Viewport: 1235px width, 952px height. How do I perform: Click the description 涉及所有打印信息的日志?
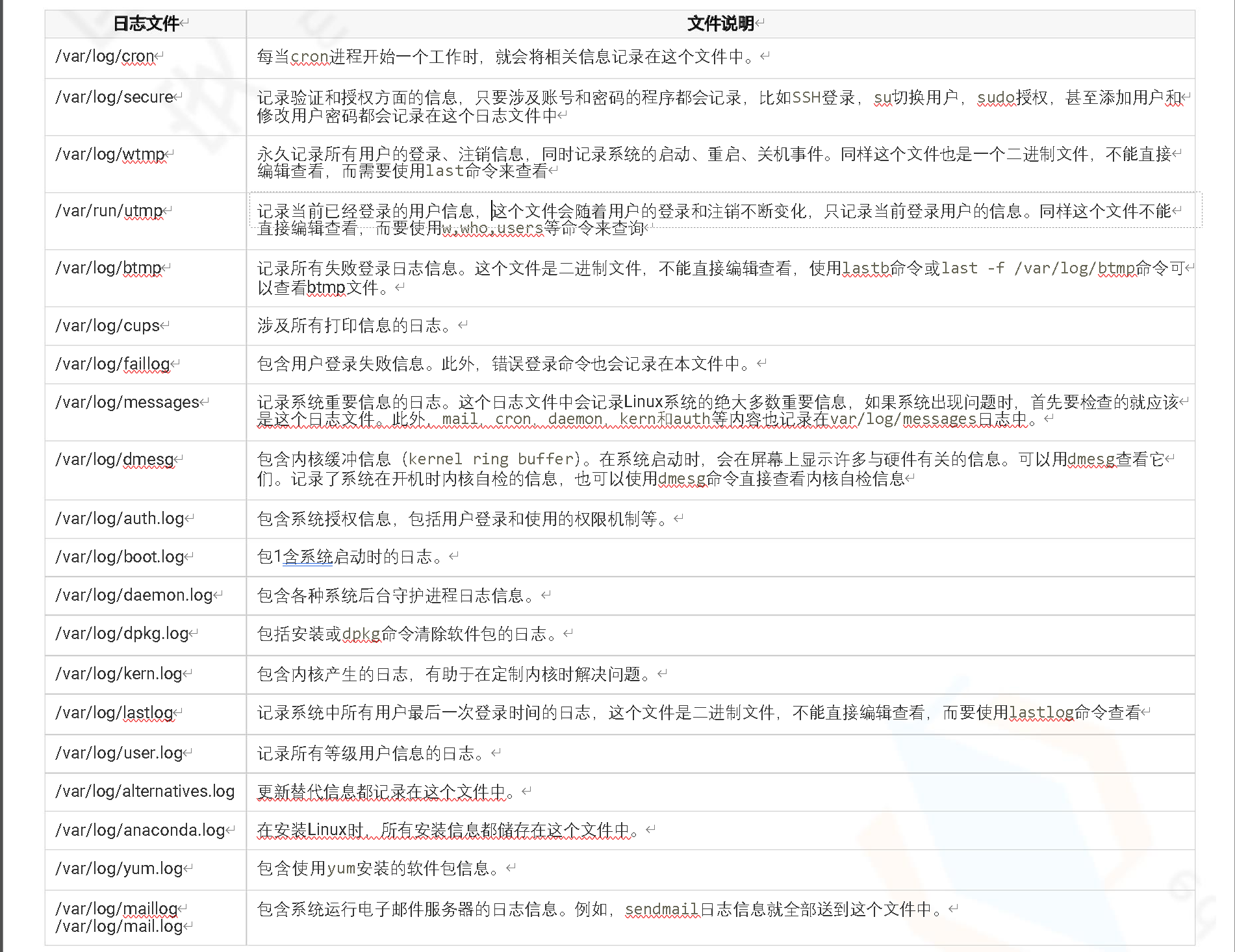click(354, 325)
